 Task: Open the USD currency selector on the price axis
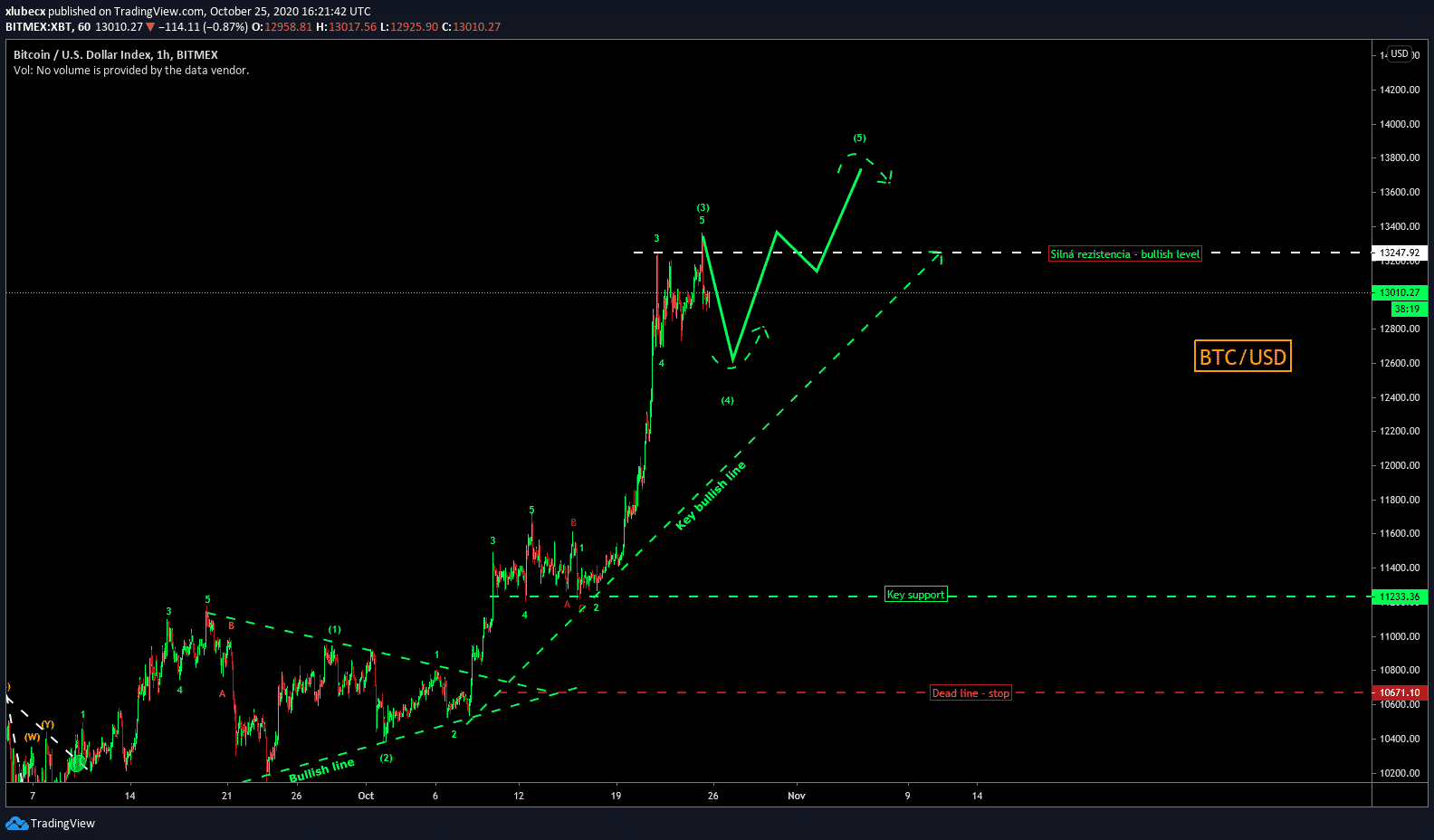[1400, 54]
